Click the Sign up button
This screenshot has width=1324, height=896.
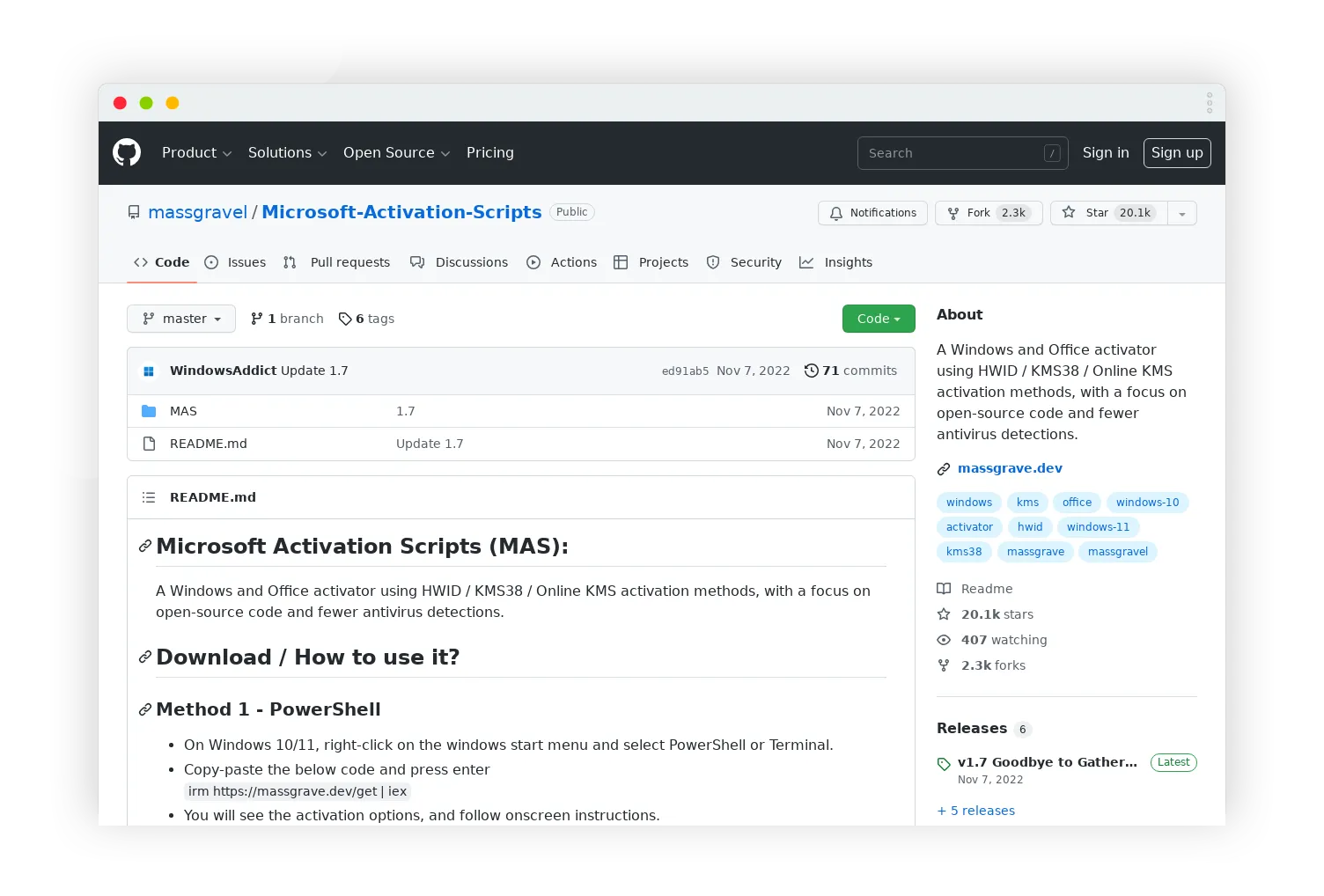pyautogui.click(x=1177, y=152)
